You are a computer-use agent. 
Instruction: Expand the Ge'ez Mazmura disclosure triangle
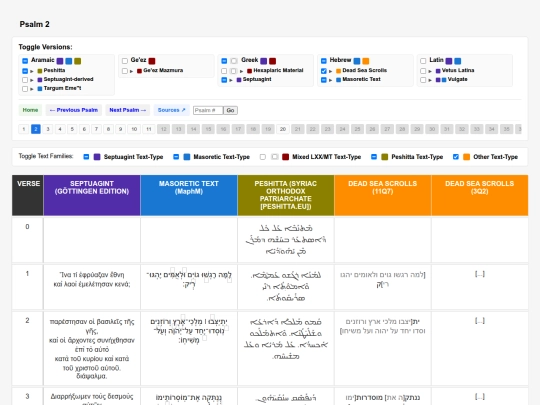(x=131, y=71)
